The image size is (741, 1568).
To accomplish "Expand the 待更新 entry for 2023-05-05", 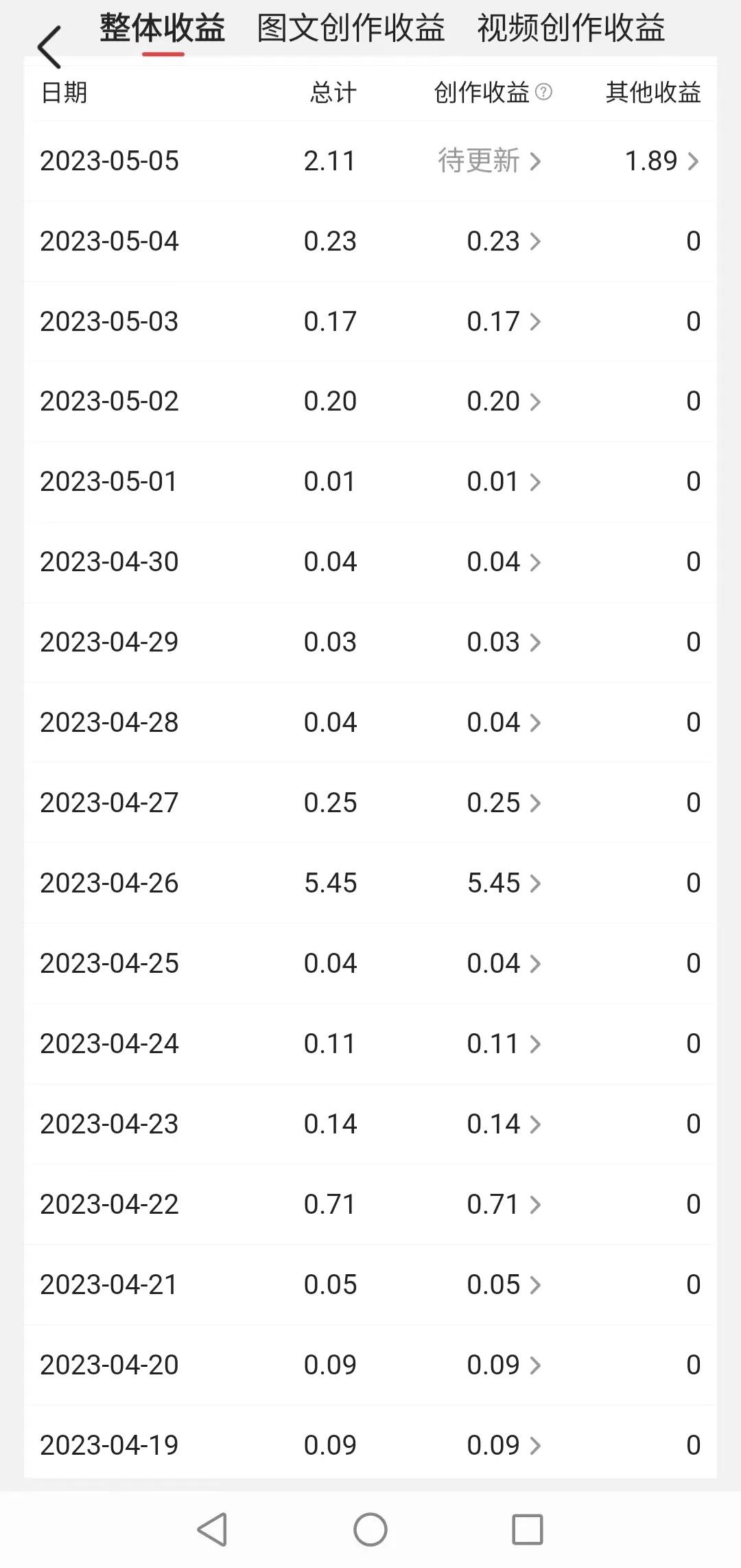I will coord(490,161).
